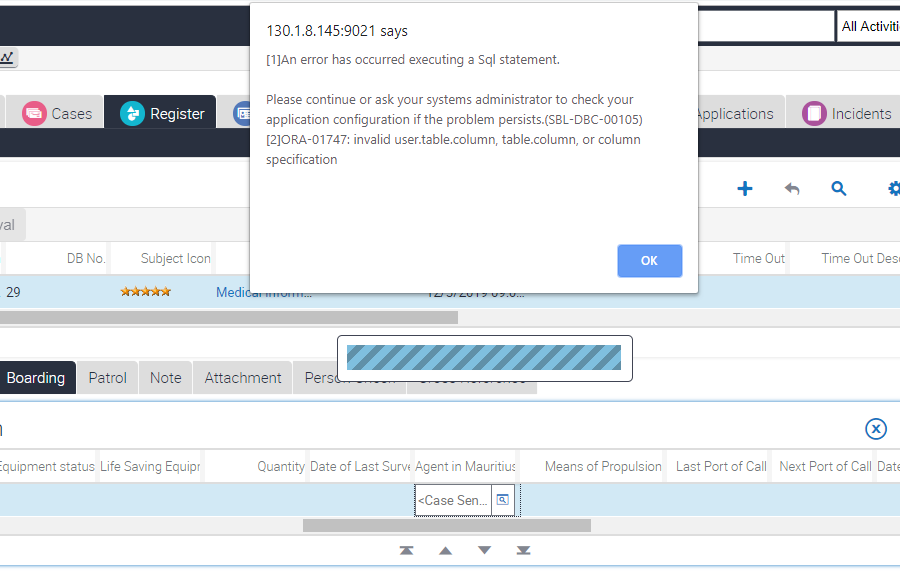Open the Incidents tab
The width and height of the screenshot is (900, 574).
845,113
